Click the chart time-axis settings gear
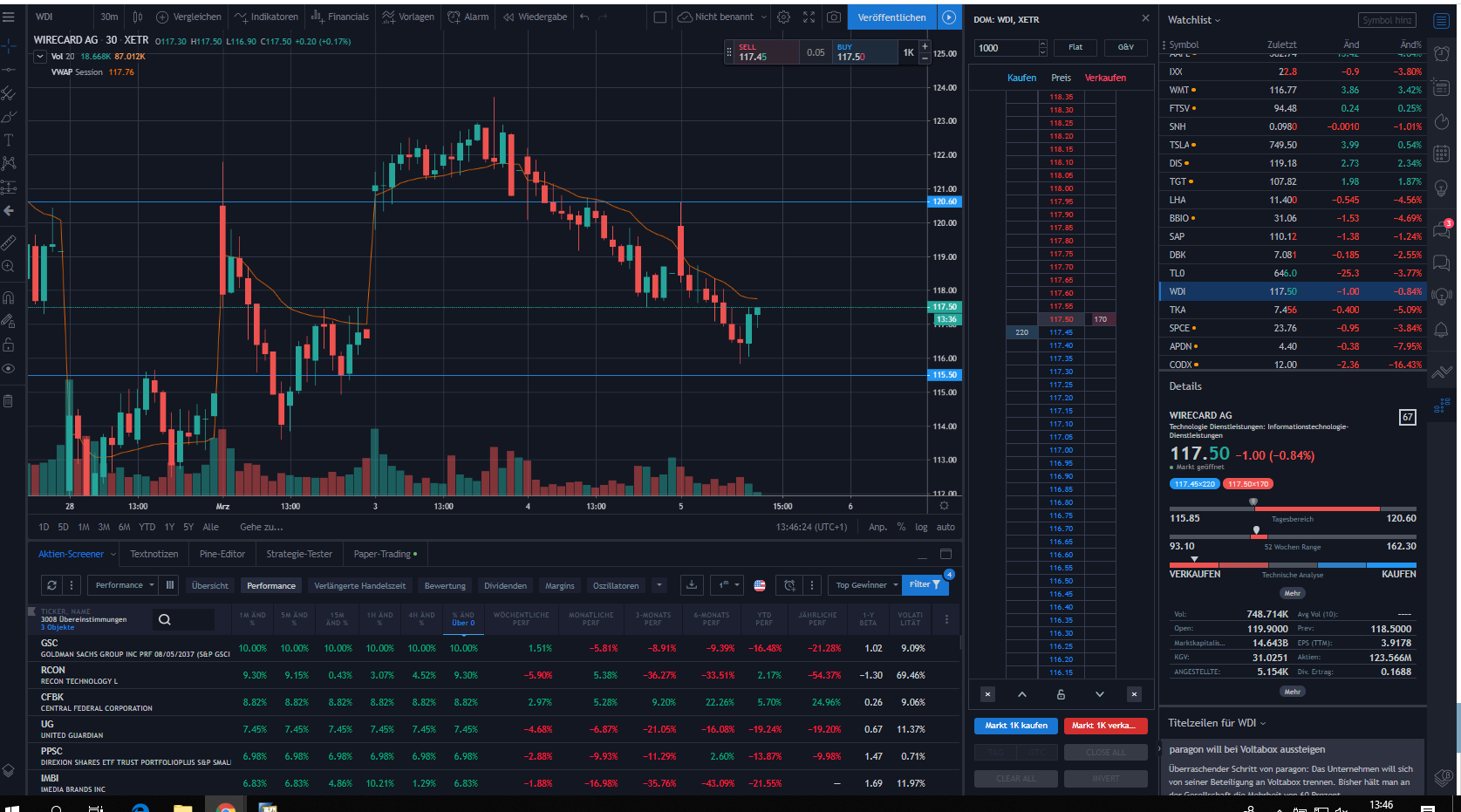This screenshot has height=812, width=1461. [x=944, y=506]
